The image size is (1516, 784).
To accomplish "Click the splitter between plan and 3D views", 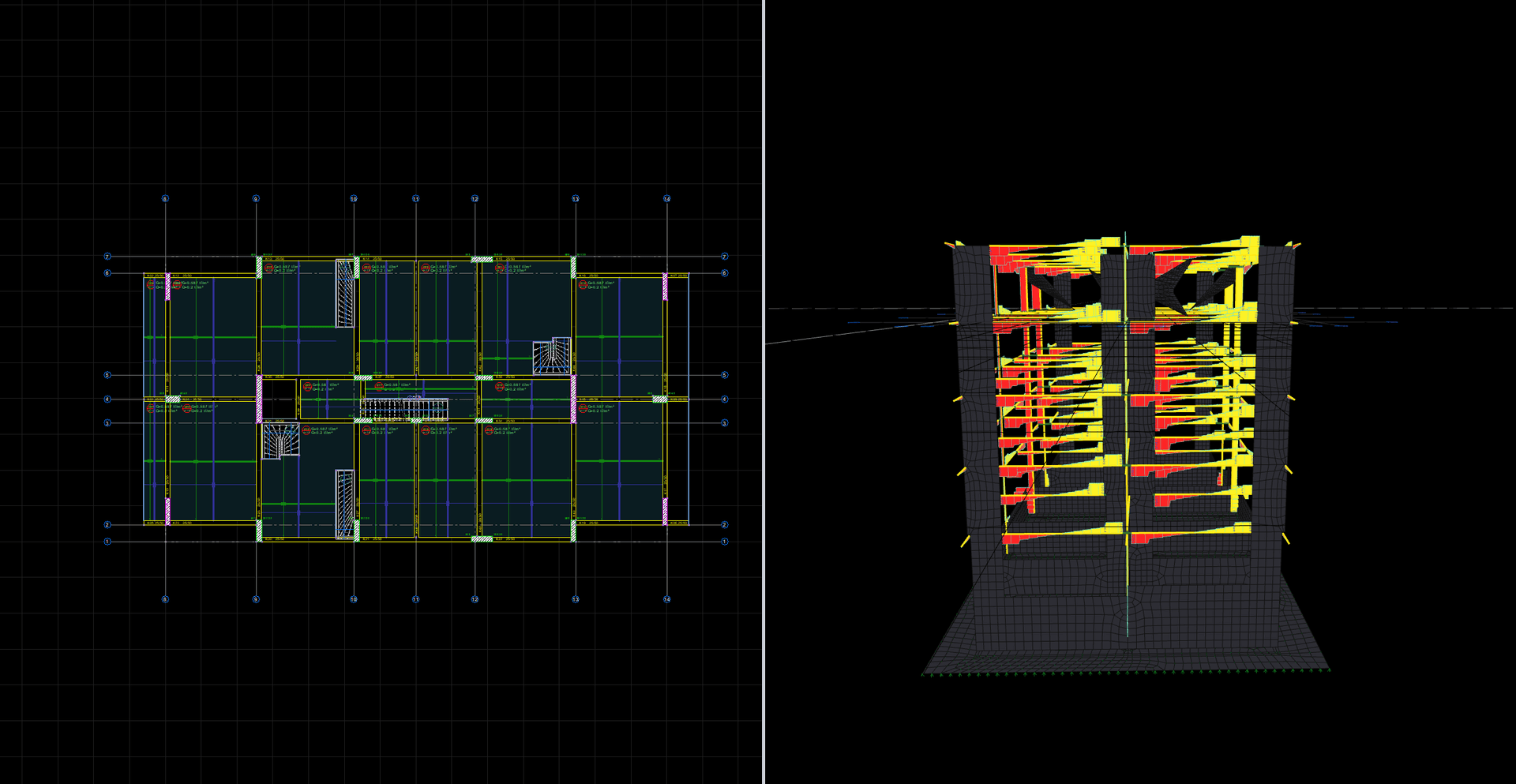I will coord(764,392).
